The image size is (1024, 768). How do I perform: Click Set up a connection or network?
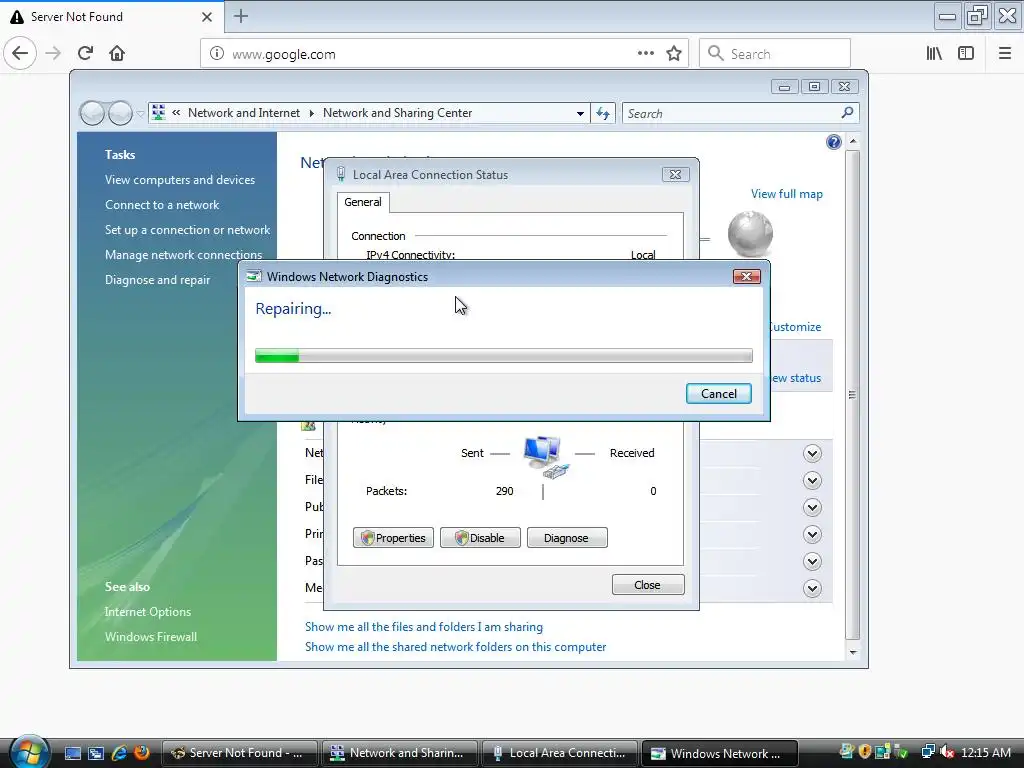(x=187, y=230)
